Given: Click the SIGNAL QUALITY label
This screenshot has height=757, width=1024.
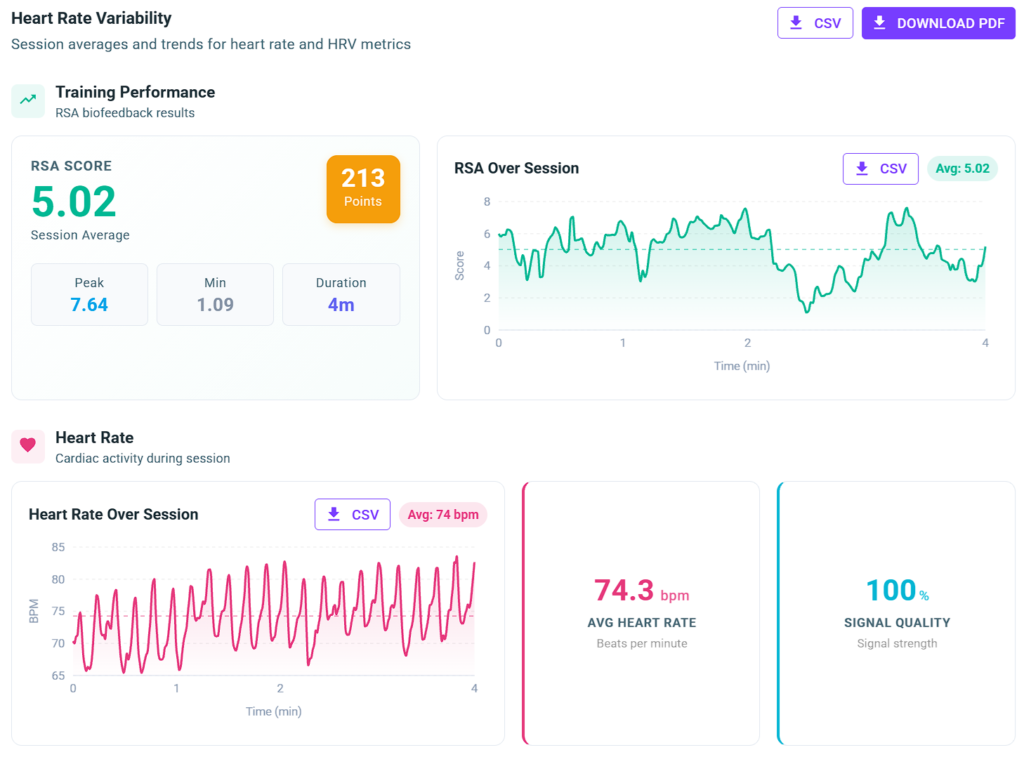Looking at the screenshot, I should (897, 623).
